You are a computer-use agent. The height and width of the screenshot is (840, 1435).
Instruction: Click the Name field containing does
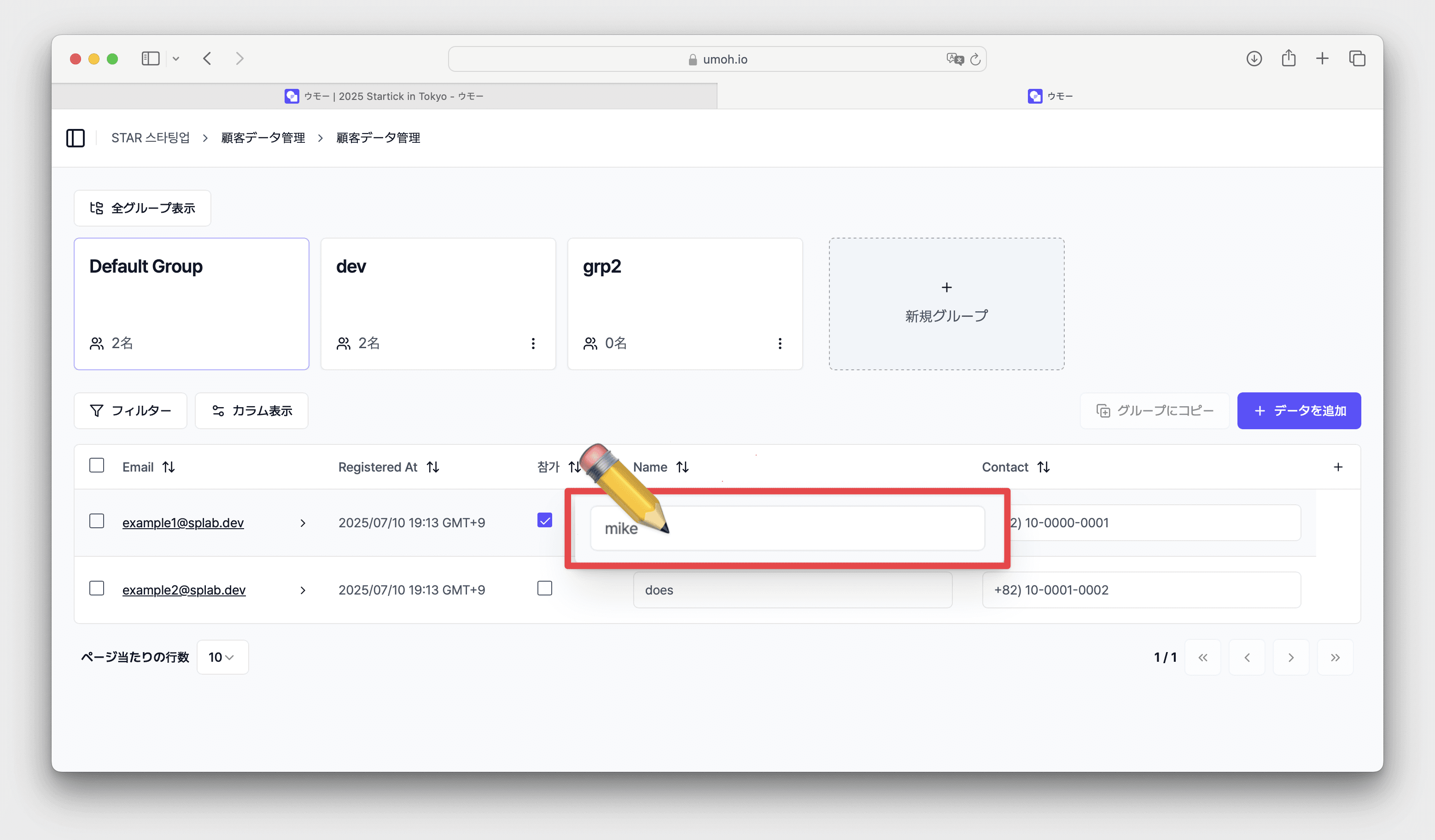point(792,590)
